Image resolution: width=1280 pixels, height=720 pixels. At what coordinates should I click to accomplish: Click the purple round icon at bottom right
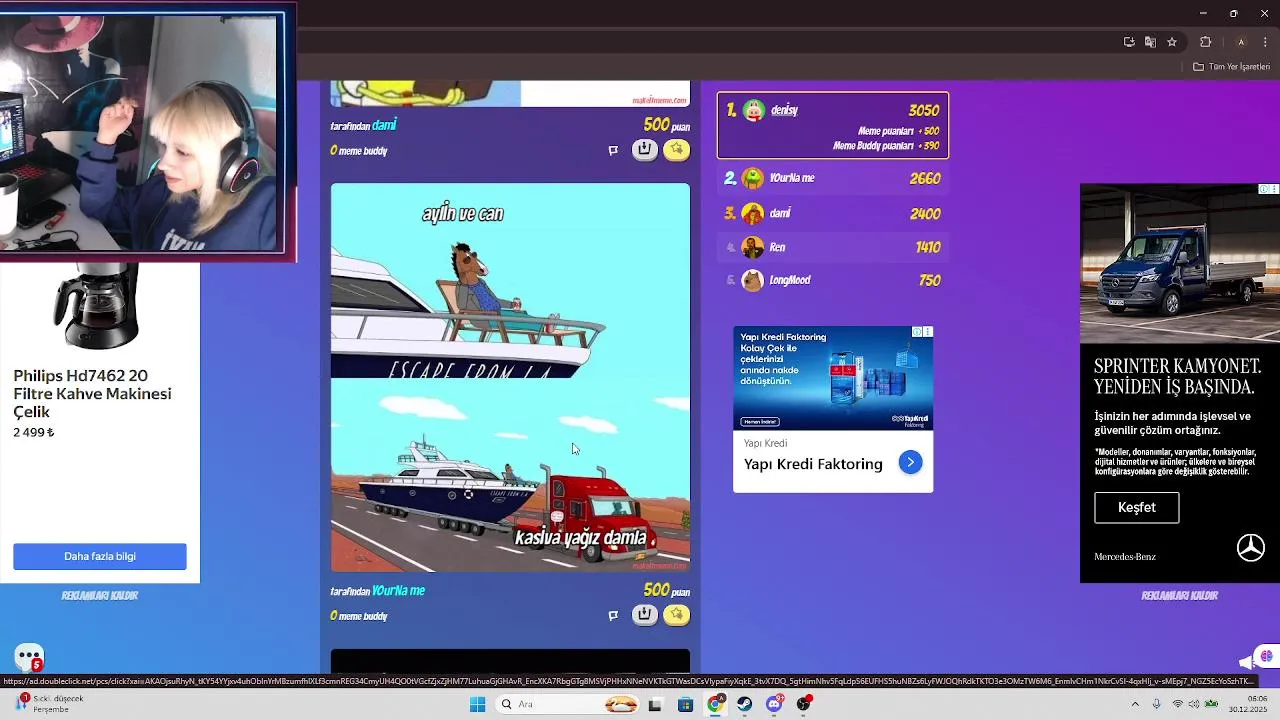click(1267, 656)
